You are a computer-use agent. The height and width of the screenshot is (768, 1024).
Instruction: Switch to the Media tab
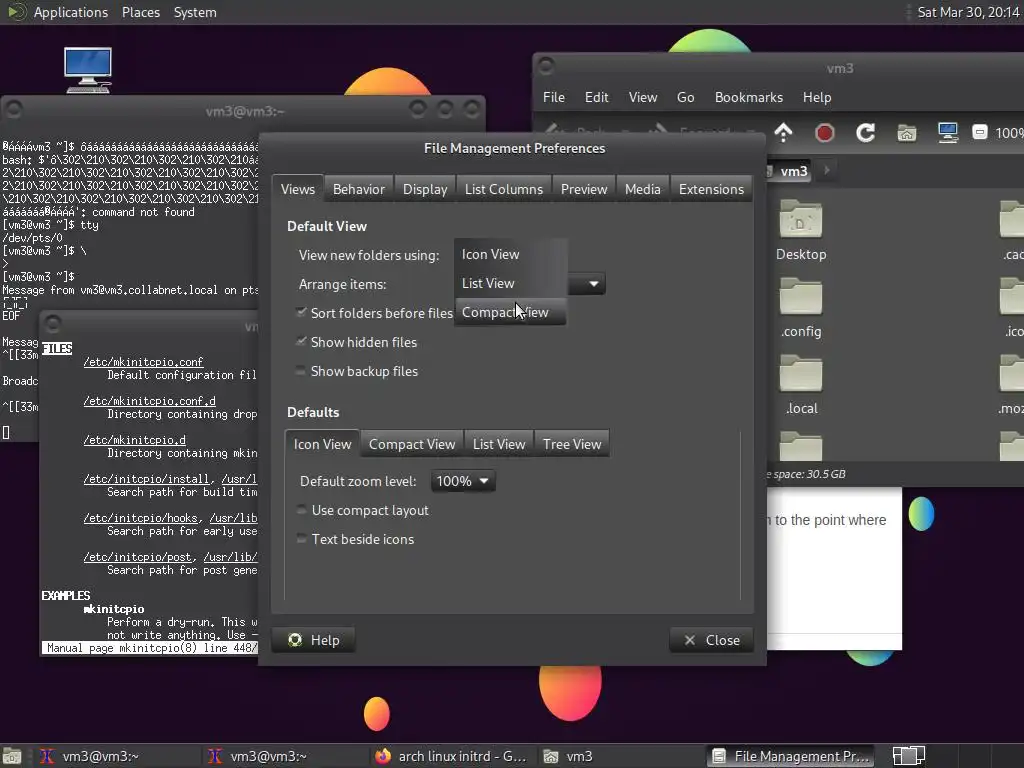point(643,189)
